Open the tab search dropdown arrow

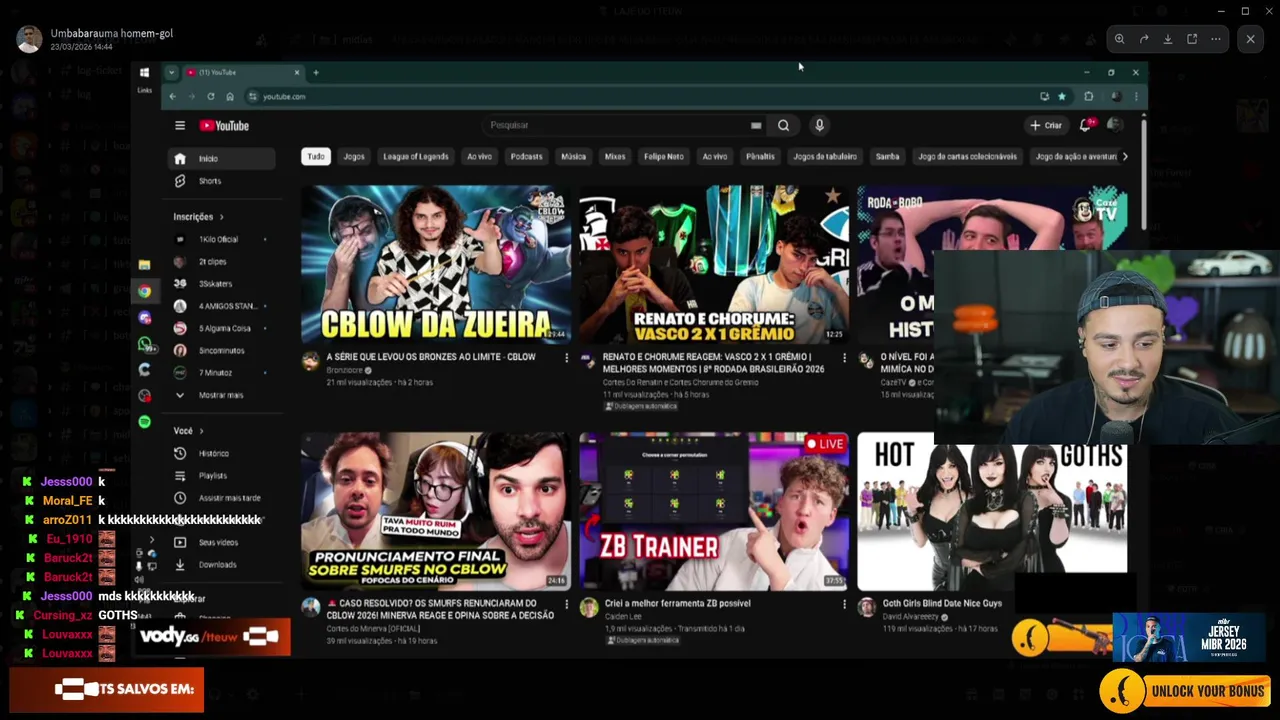171,72
